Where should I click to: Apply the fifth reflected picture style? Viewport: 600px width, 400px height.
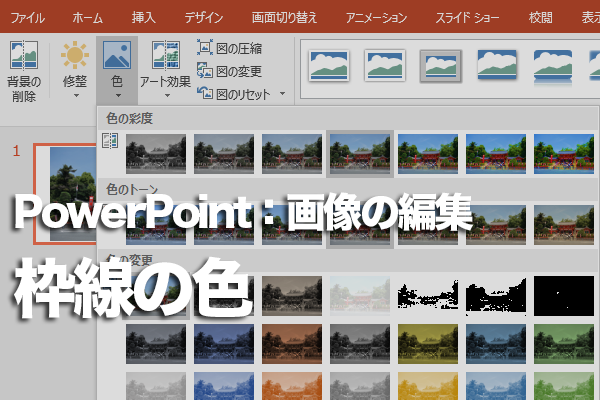[x=553, y=66]
